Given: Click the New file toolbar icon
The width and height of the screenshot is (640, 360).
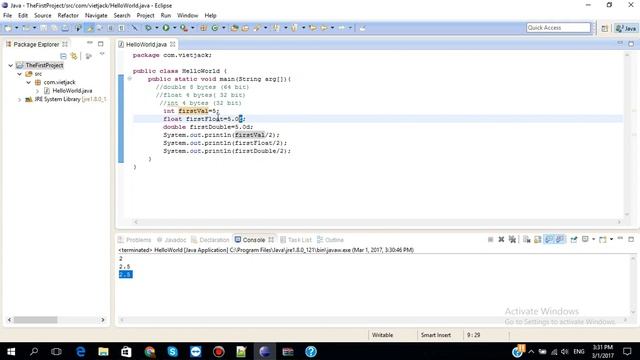Looking at the screenshot, I should pyautogui.click(x=8, y=28).
